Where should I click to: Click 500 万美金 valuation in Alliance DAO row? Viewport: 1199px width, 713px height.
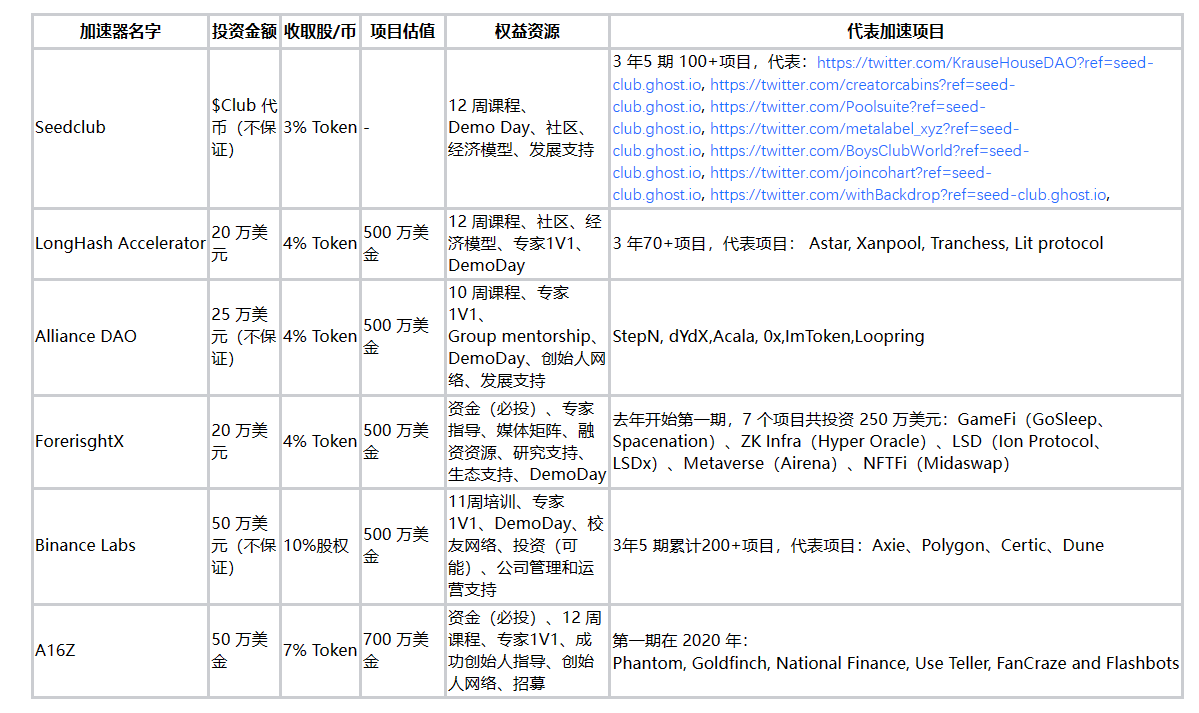(402, 337)
